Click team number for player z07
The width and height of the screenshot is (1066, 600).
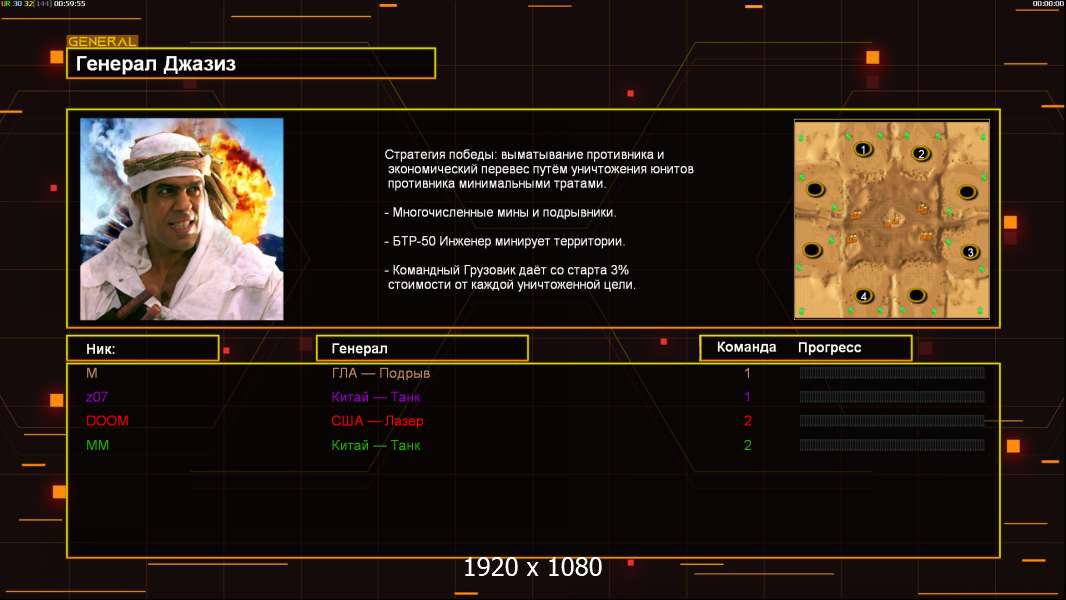747,397
